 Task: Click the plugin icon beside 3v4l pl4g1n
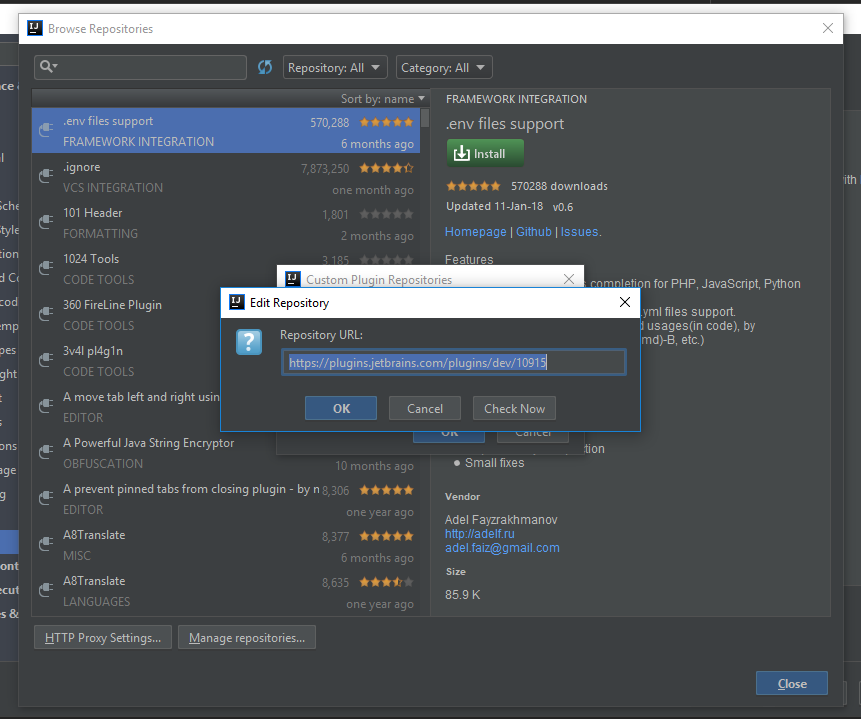coord(46,360)
